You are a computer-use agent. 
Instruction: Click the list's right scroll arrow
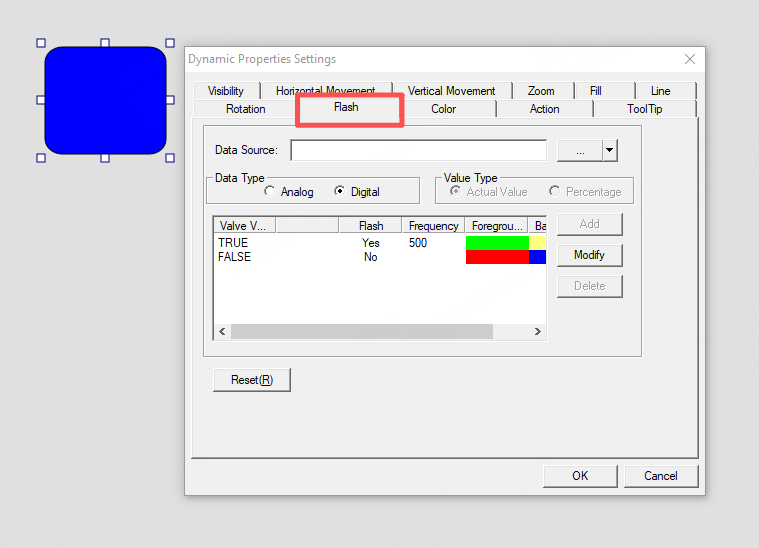click(537, 331)
